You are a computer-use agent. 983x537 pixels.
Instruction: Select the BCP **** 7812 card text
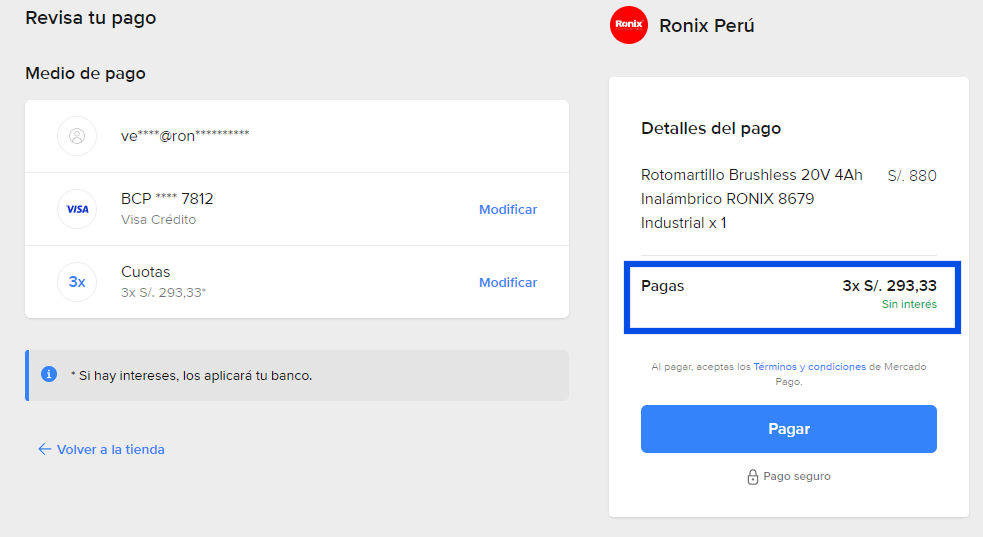(x=167, y=199)
